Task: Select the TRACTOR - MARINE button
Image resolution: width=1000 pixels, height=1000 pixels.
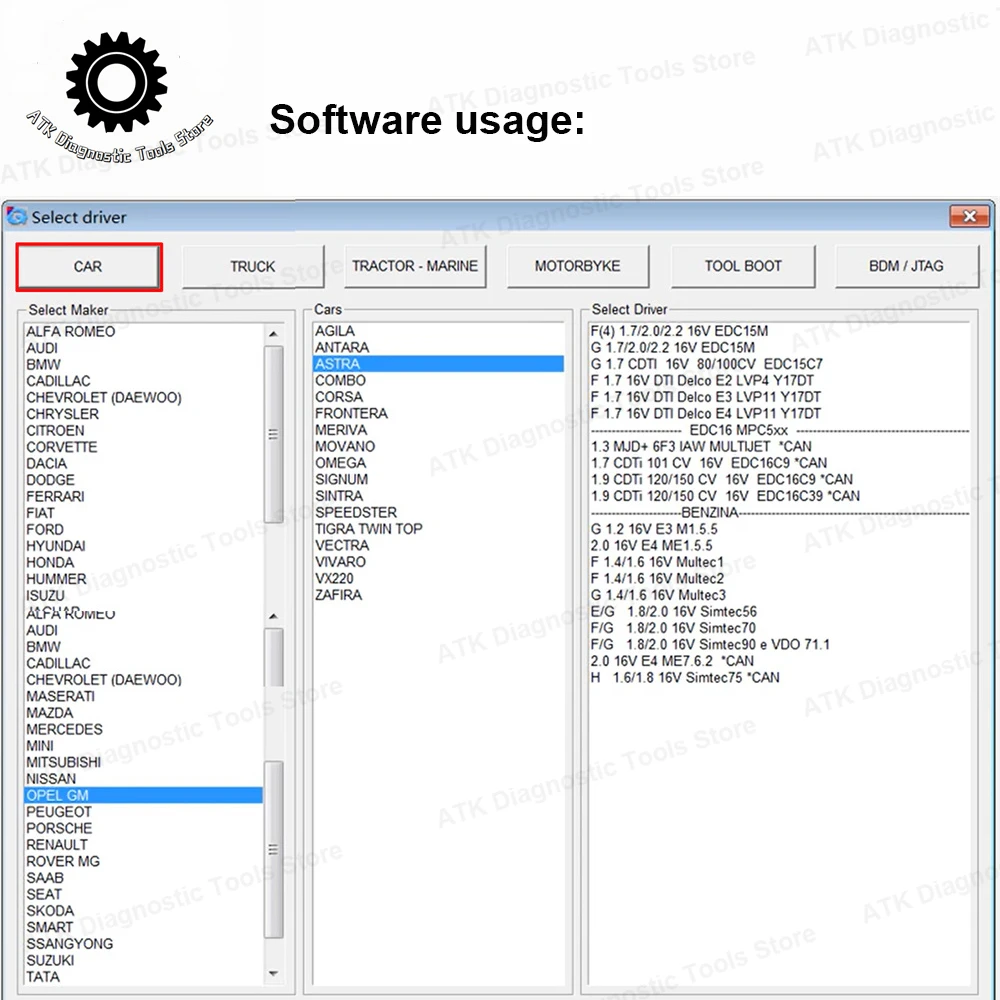Action: tap(415, 266)
